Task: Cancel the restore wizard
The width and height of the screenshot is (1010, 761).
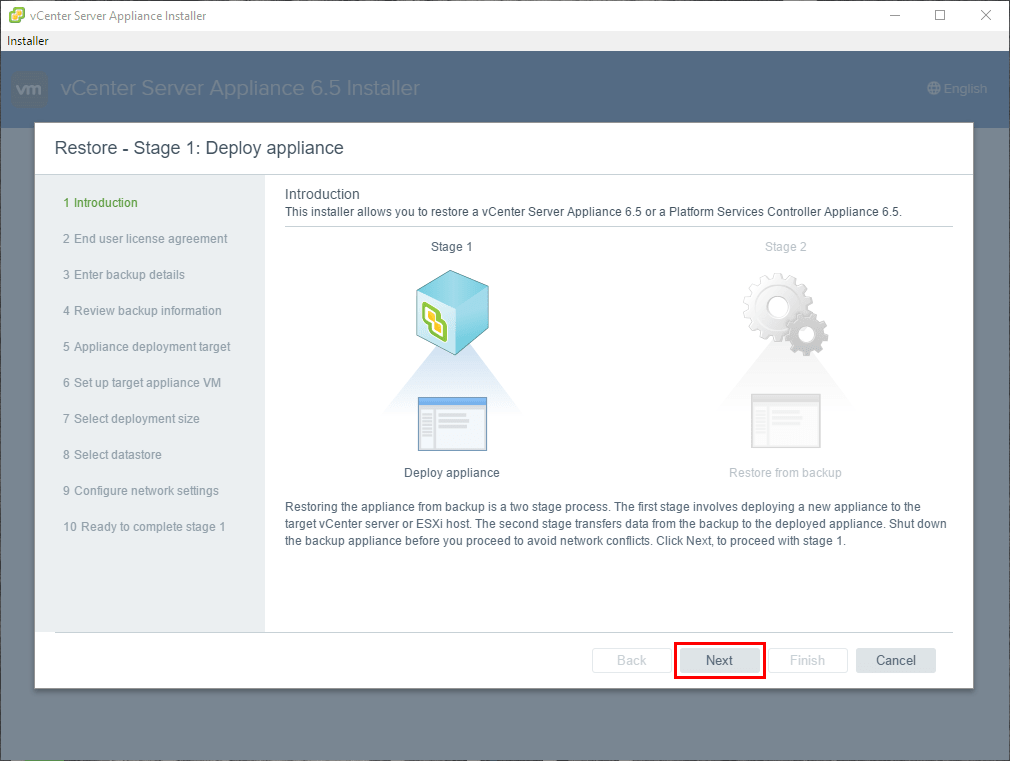Action: click(896, 660)
